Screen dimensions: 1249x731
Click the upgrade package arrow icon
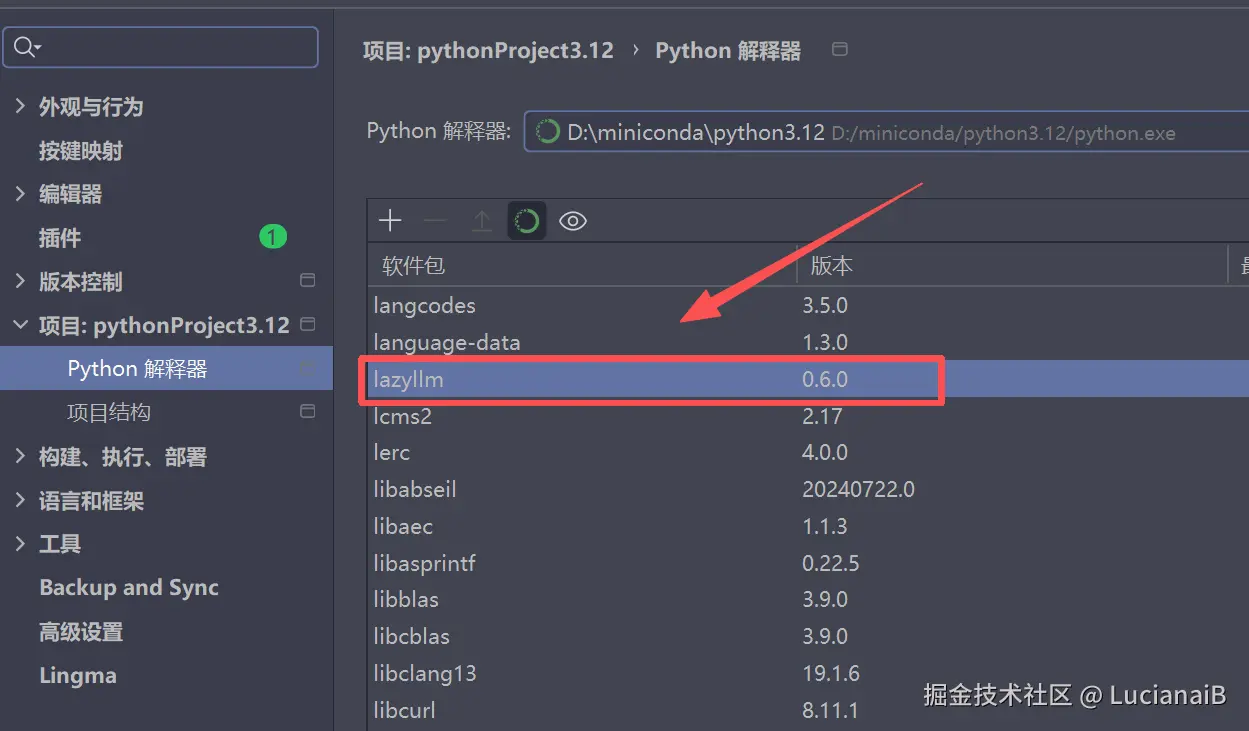tap(481, 221)
